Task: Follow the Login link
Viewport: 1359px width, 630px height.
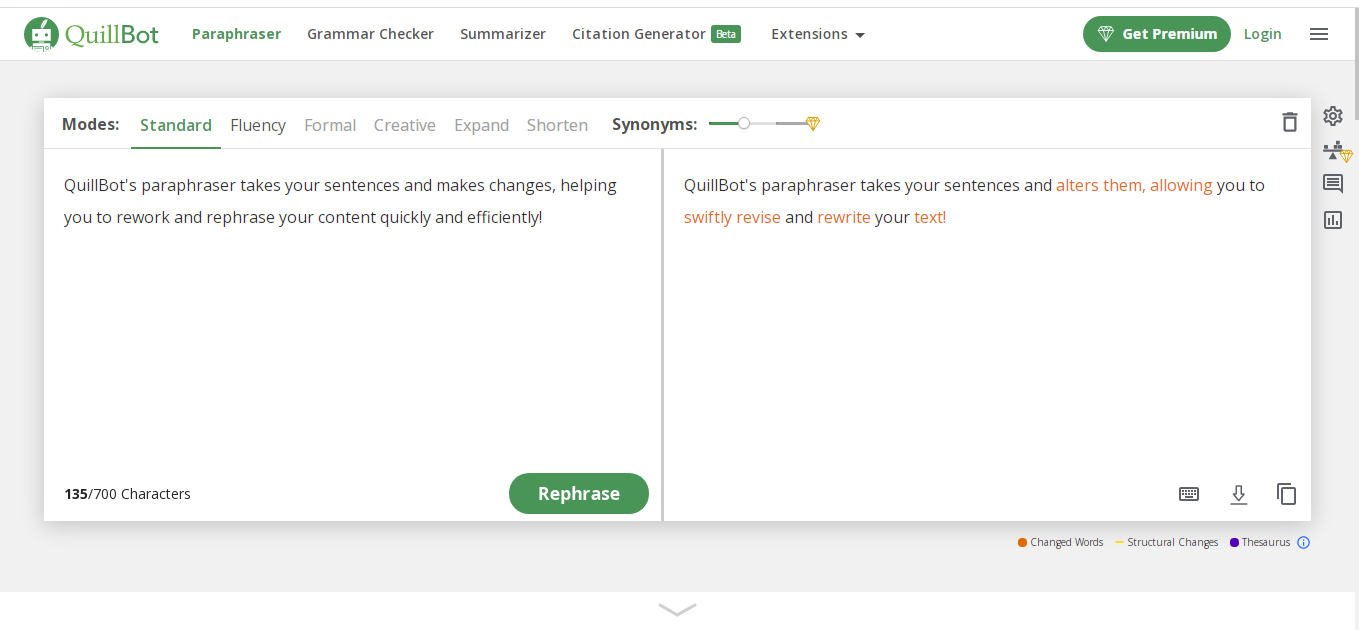Action: click(1262, 34)
